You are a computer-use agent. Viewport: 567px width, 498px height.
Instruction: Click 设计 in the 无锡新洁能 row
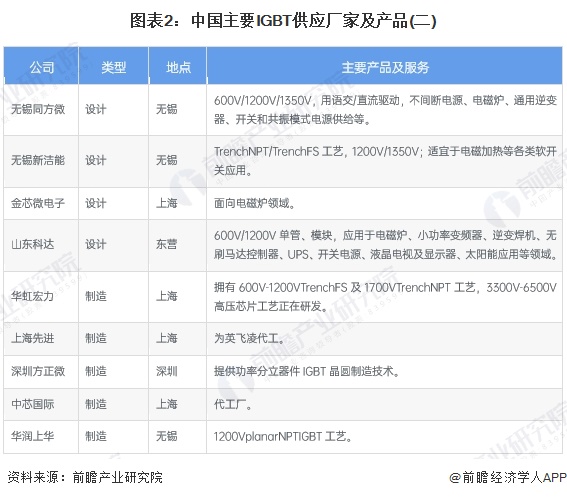click(x=96, y=160)
